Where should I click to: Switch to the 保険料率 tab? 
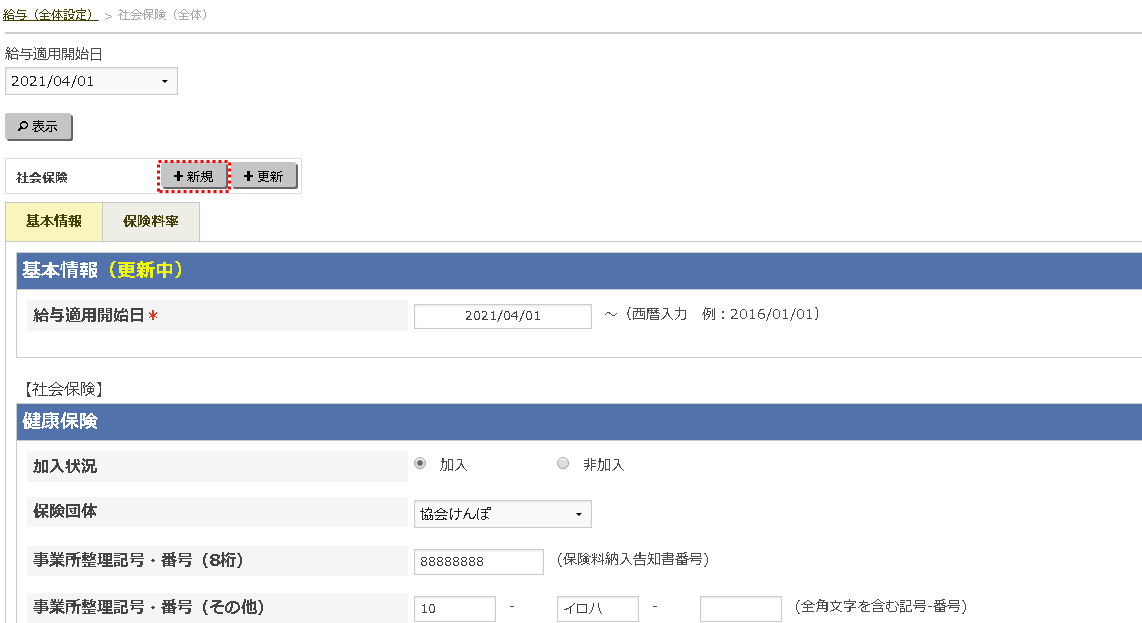click(x=150, y=221)
